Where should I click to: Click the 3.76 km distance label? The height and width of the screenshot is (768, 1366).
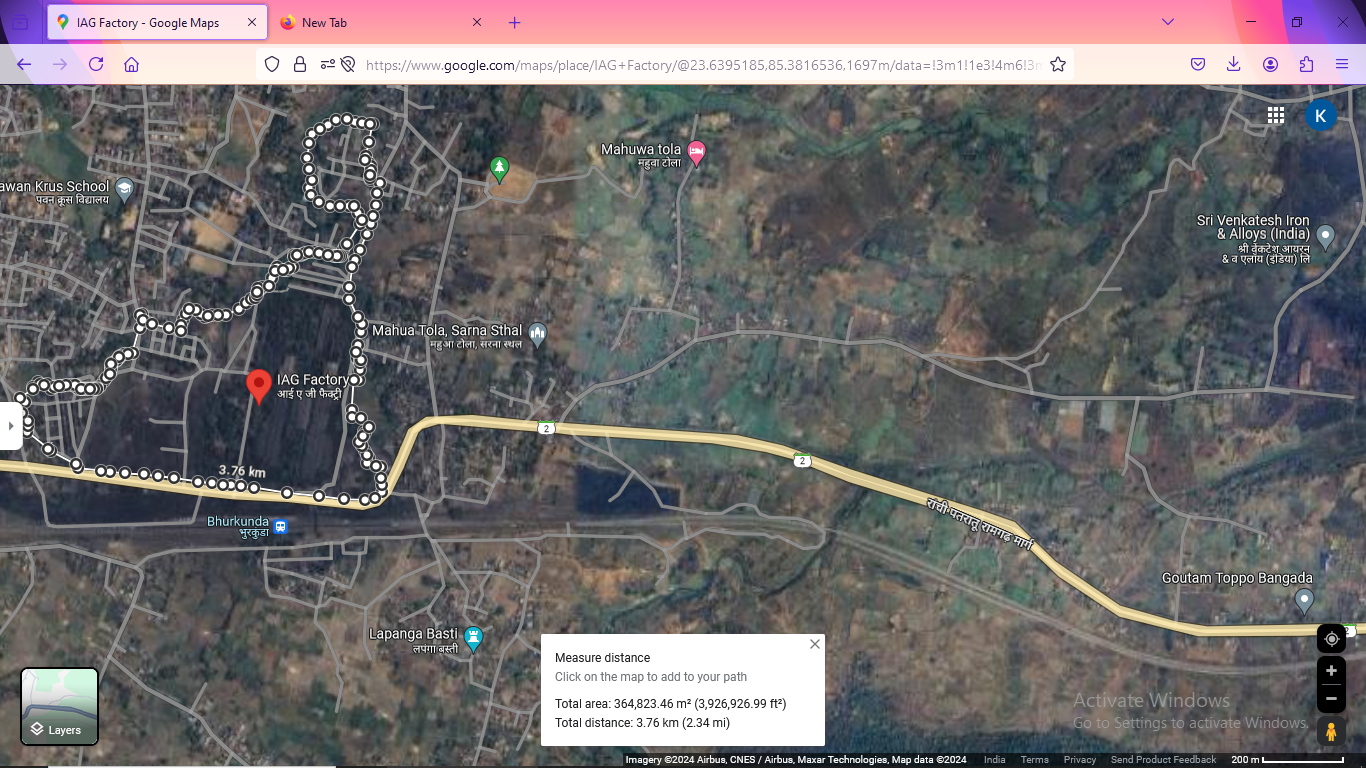click(242, 471)
